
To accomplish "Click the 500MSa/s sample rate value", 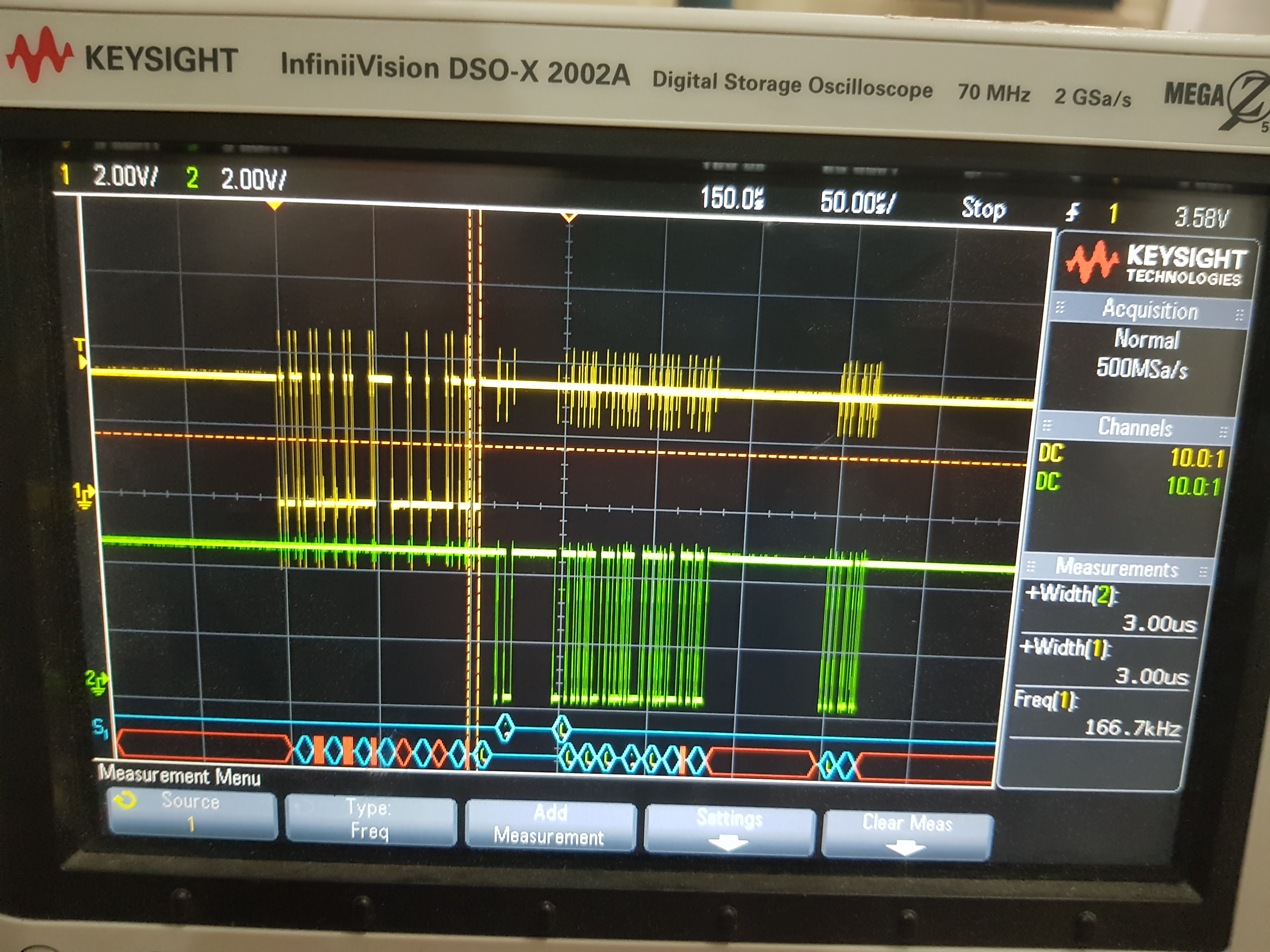I will tap(1141, 368).
